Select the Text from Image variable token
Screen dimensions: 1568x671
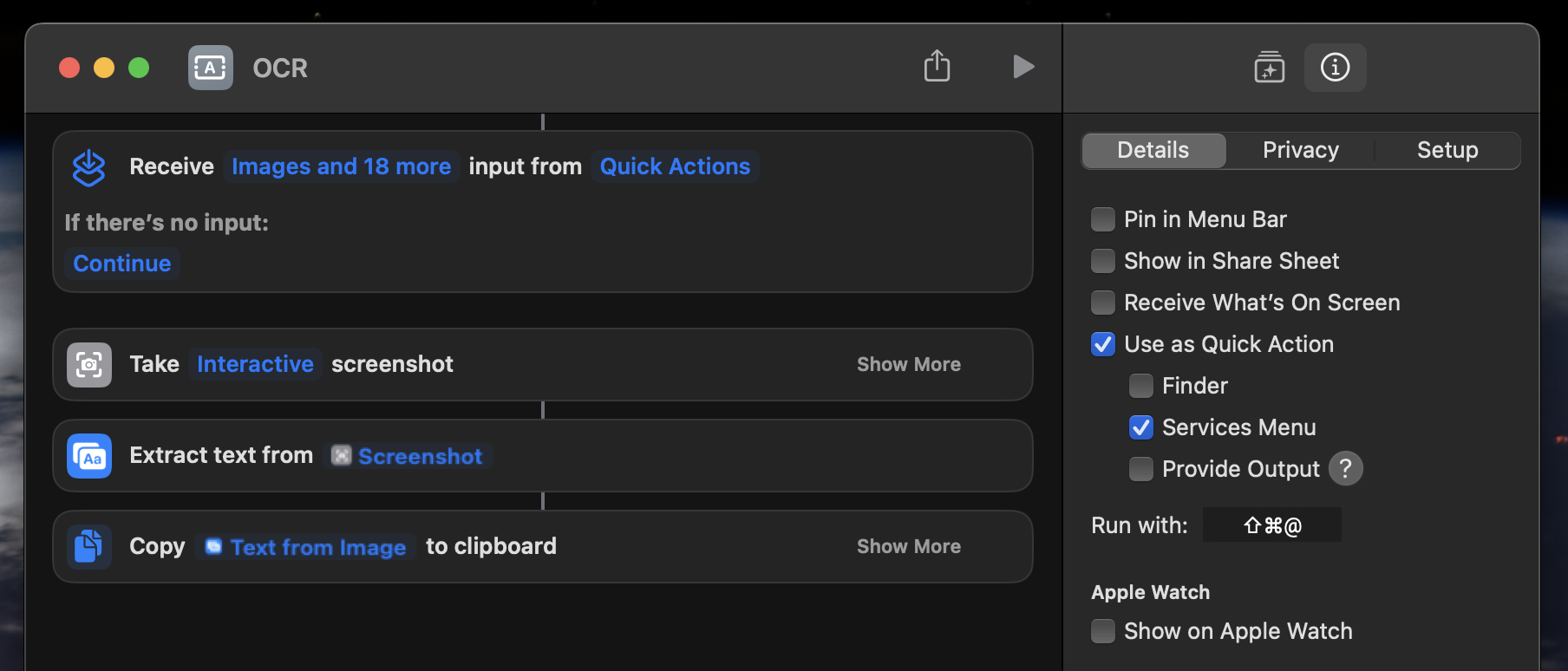pos(305,547)
